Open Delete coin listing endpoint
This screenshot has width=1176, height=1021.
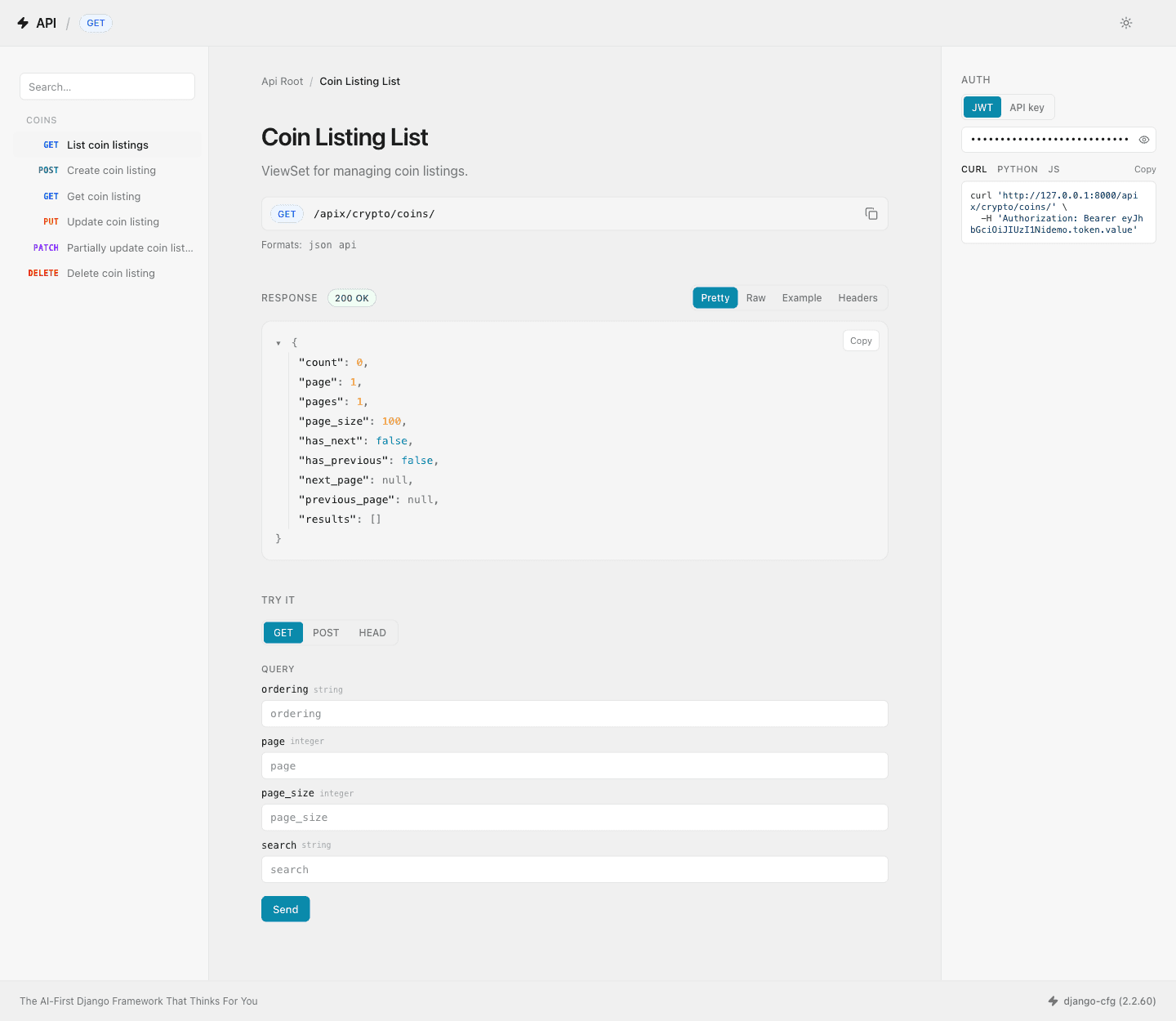pos(107,274)
